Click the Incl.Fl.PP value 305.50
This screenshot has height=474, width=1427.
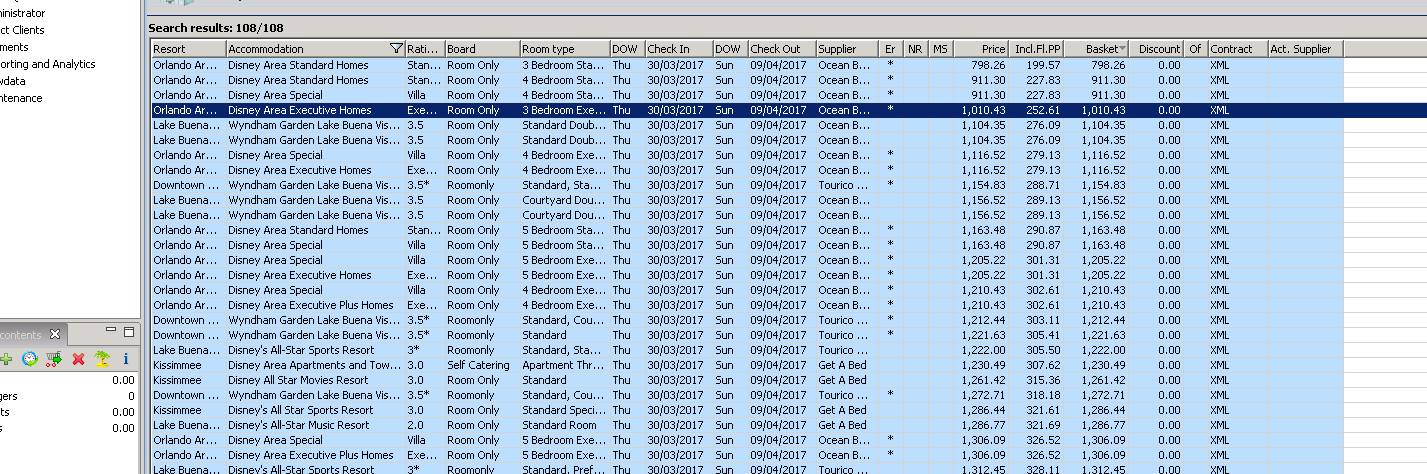click(1043, 350)
